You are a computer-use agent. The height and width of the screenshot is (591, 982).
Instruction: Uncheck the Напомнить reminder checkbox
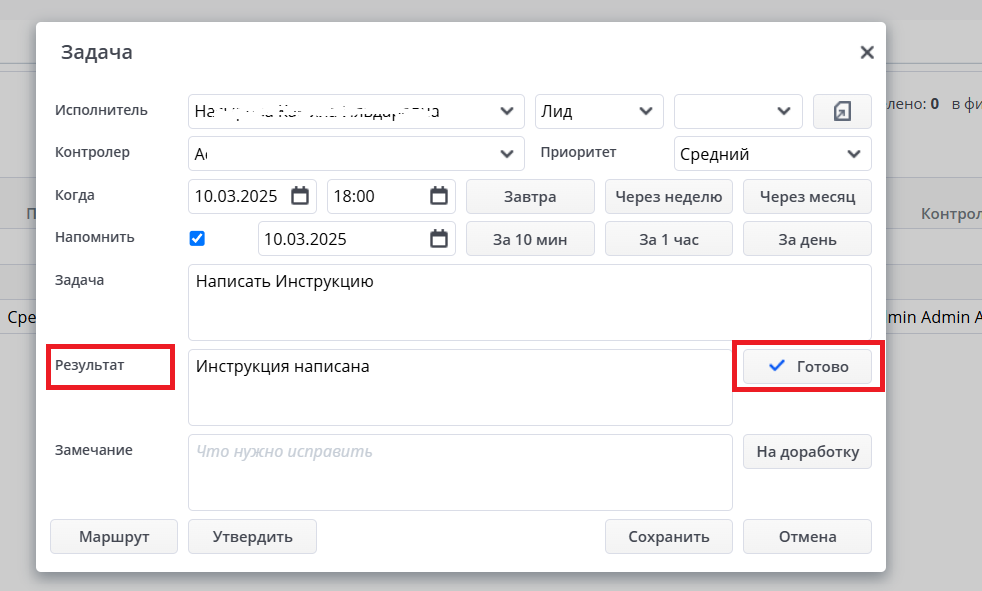pos(197,239)
